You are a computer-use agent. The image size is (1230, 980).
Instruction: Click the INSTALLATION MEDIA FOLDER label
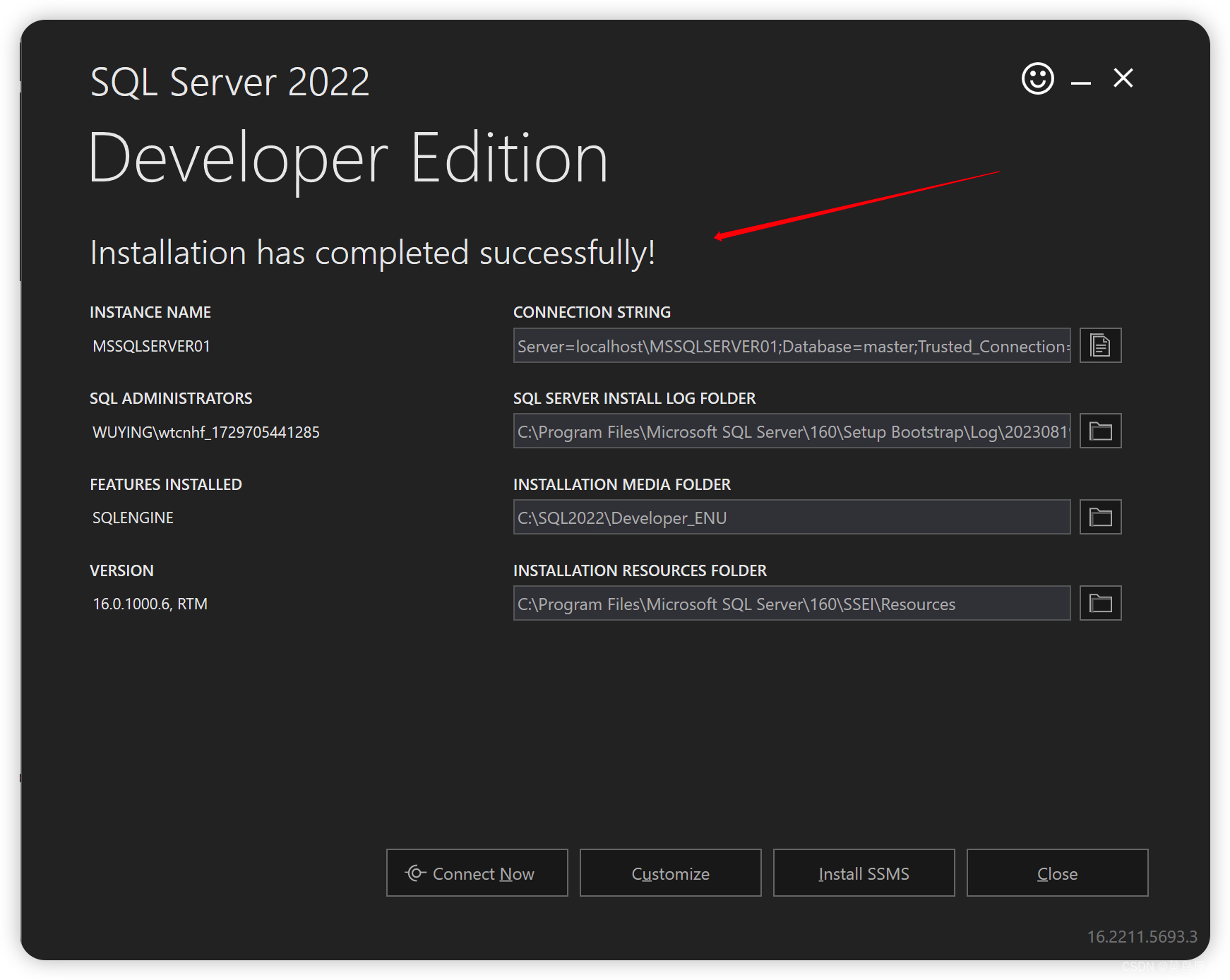click(621, 484)
